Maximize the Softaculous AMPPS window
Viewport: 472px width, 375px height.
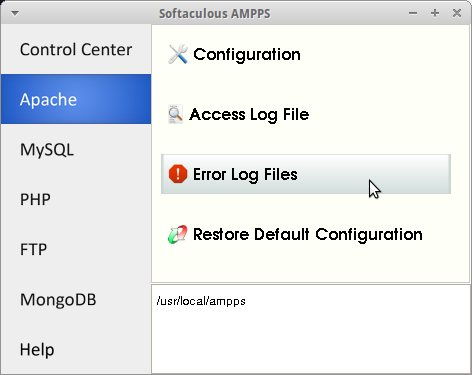[x=435, y=13]
